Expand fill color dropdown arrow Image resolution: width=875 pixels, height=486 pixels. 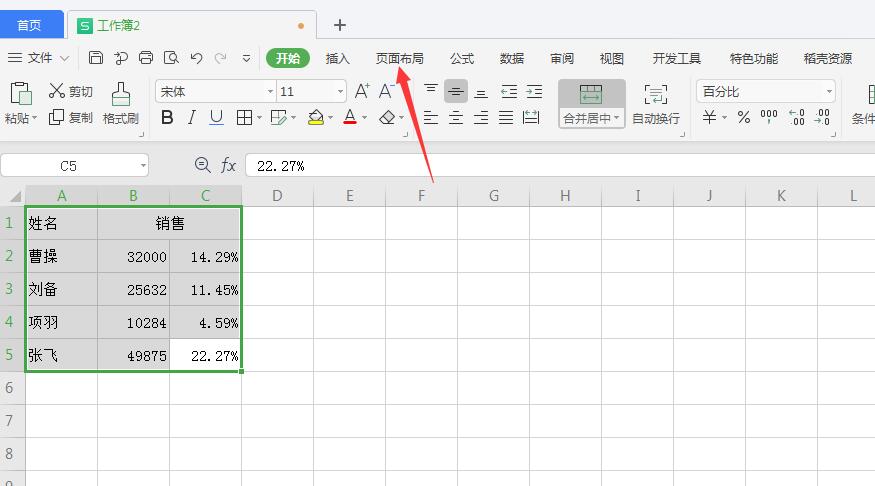tap(330, 118)
